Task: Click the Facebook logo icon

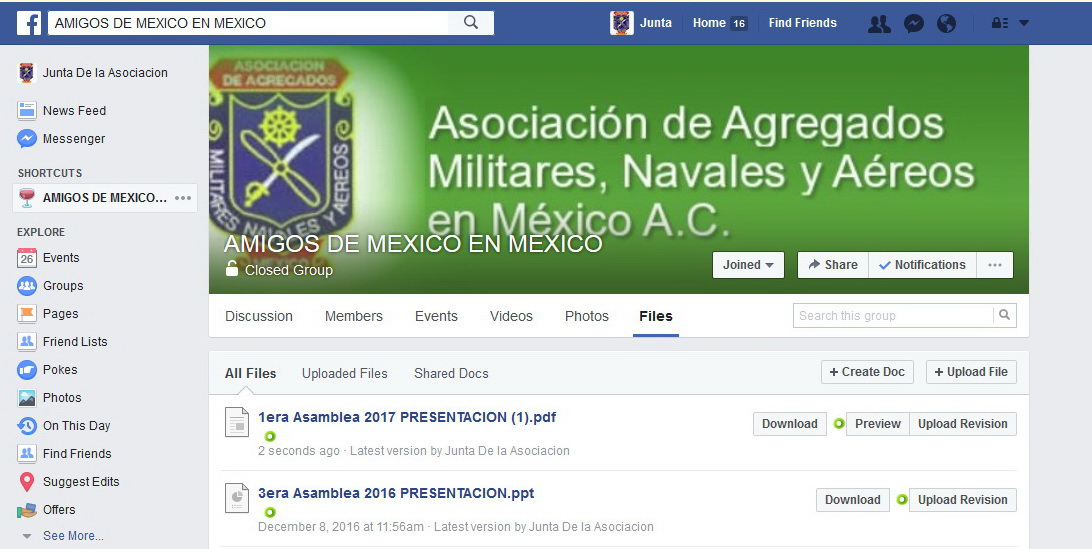Action: click(29, 23)
